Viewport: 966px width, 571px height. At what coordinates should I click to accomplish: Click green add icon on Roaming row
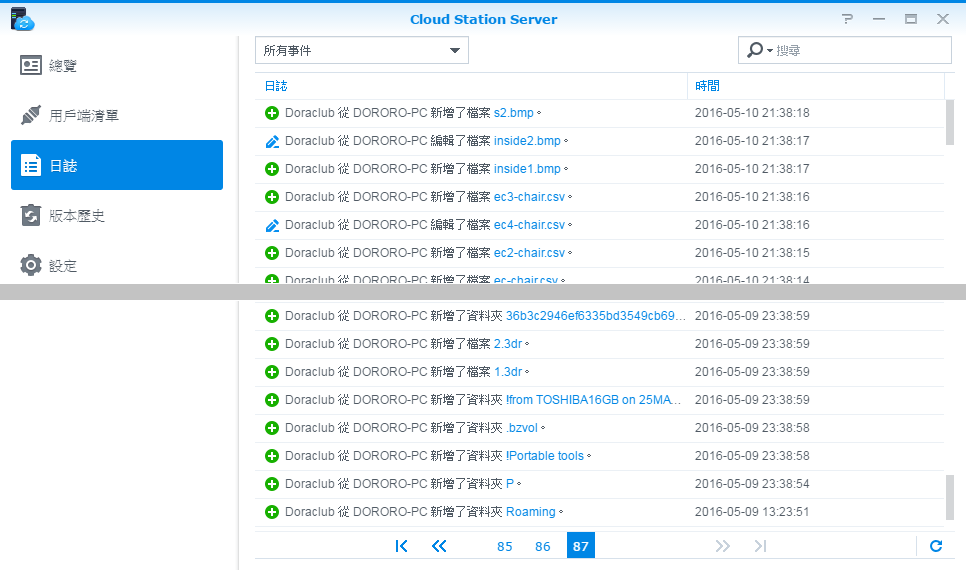point(272,512)
